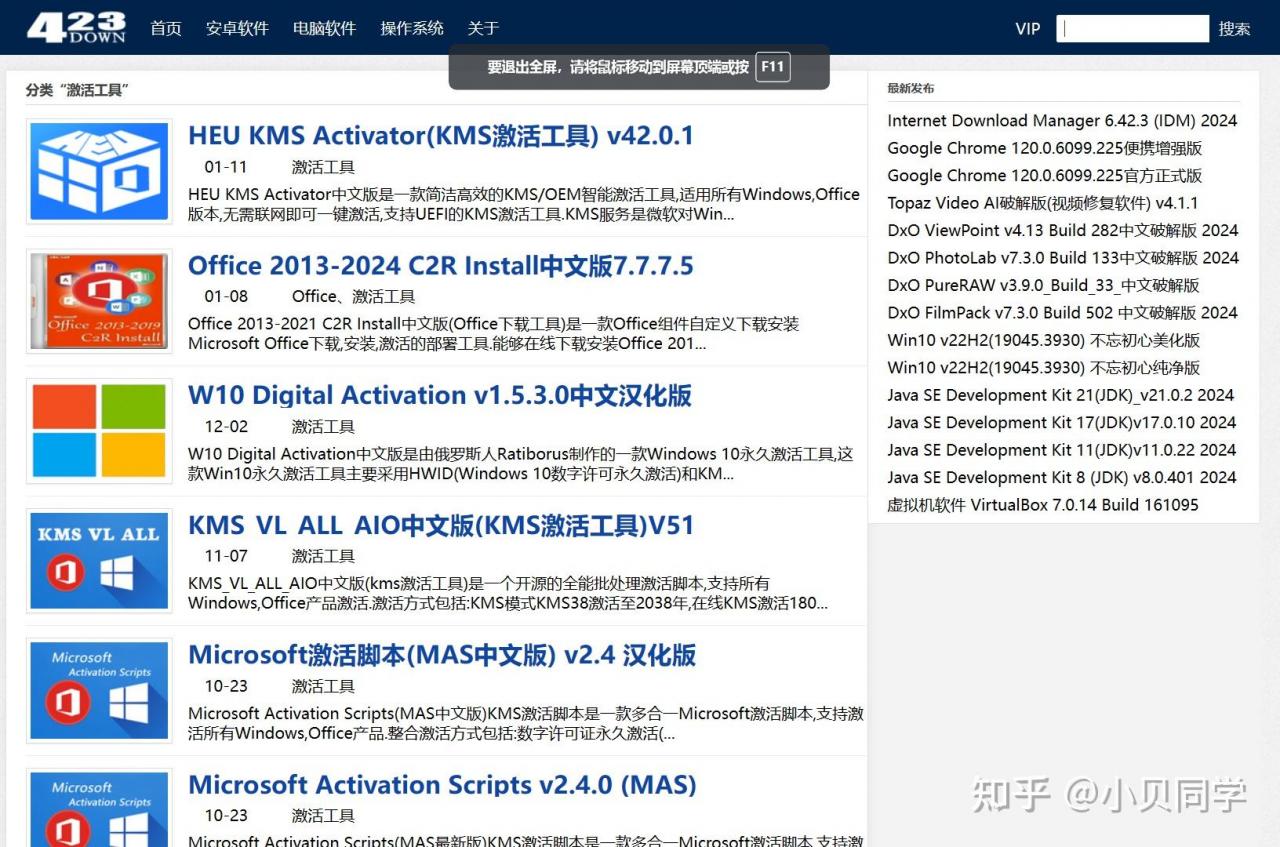Open 虚拟机软件 VirtualBox 7.0.14 Build 161095 link
Screen dimensions: 1280x847
point(1042,505)
